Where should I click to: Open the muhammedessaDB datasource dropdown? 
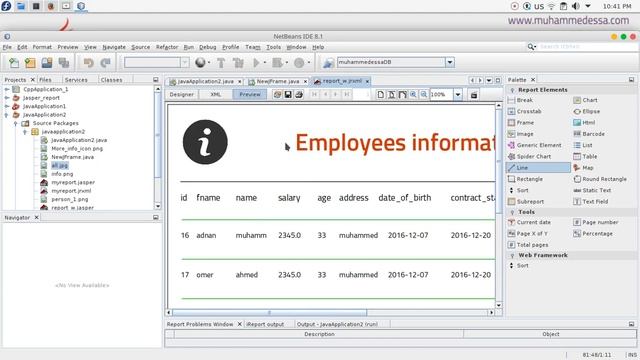coord(449,62)
